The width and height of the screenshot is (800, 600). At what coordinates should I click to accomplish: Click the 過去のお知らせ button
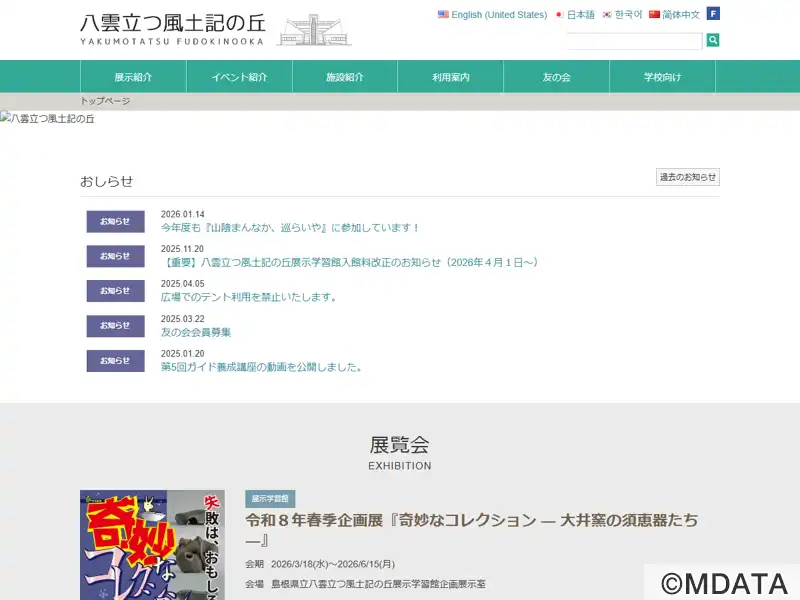pos(687,177)
